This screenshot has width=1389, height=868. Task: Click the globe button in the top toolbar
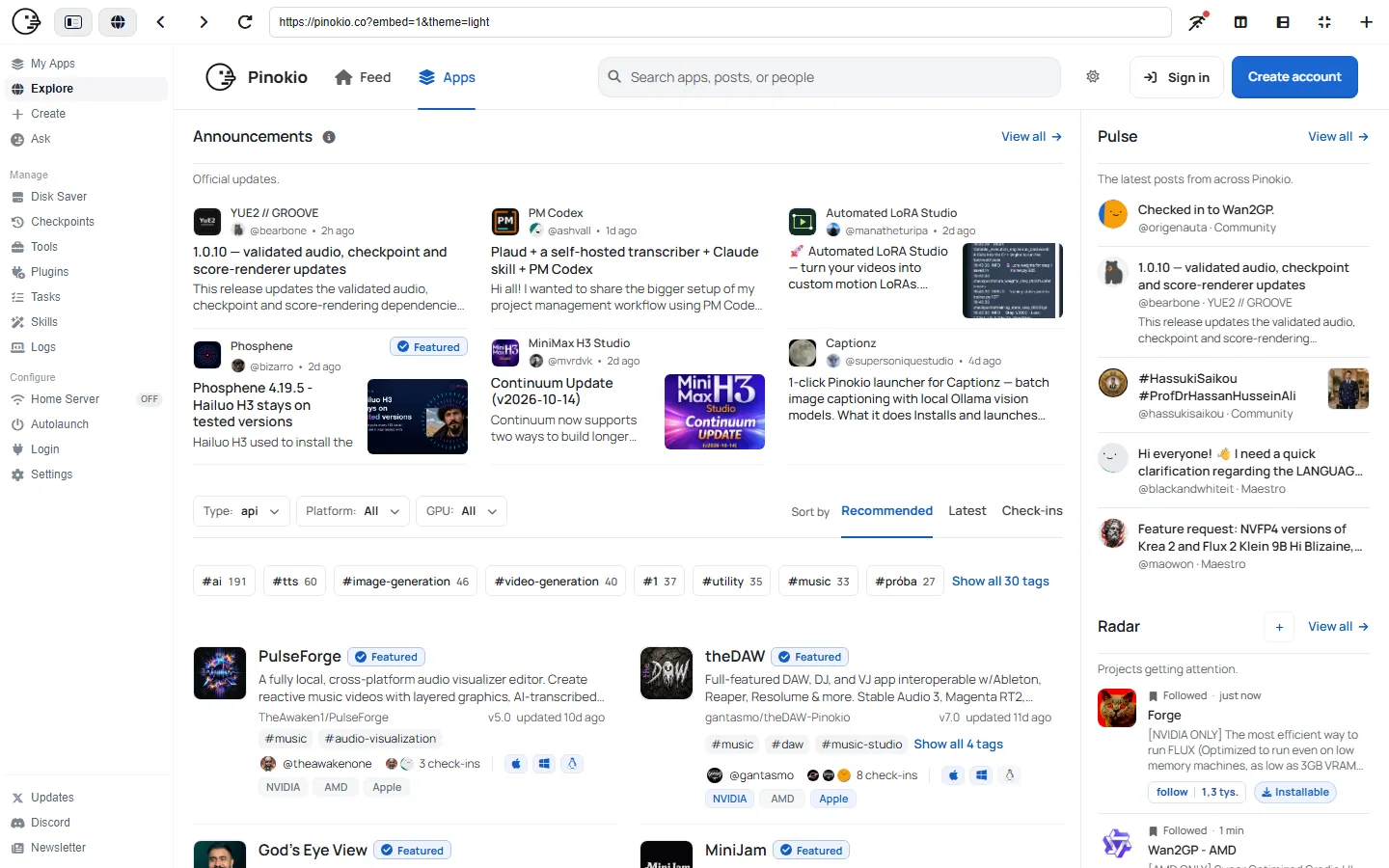(118, 21)
